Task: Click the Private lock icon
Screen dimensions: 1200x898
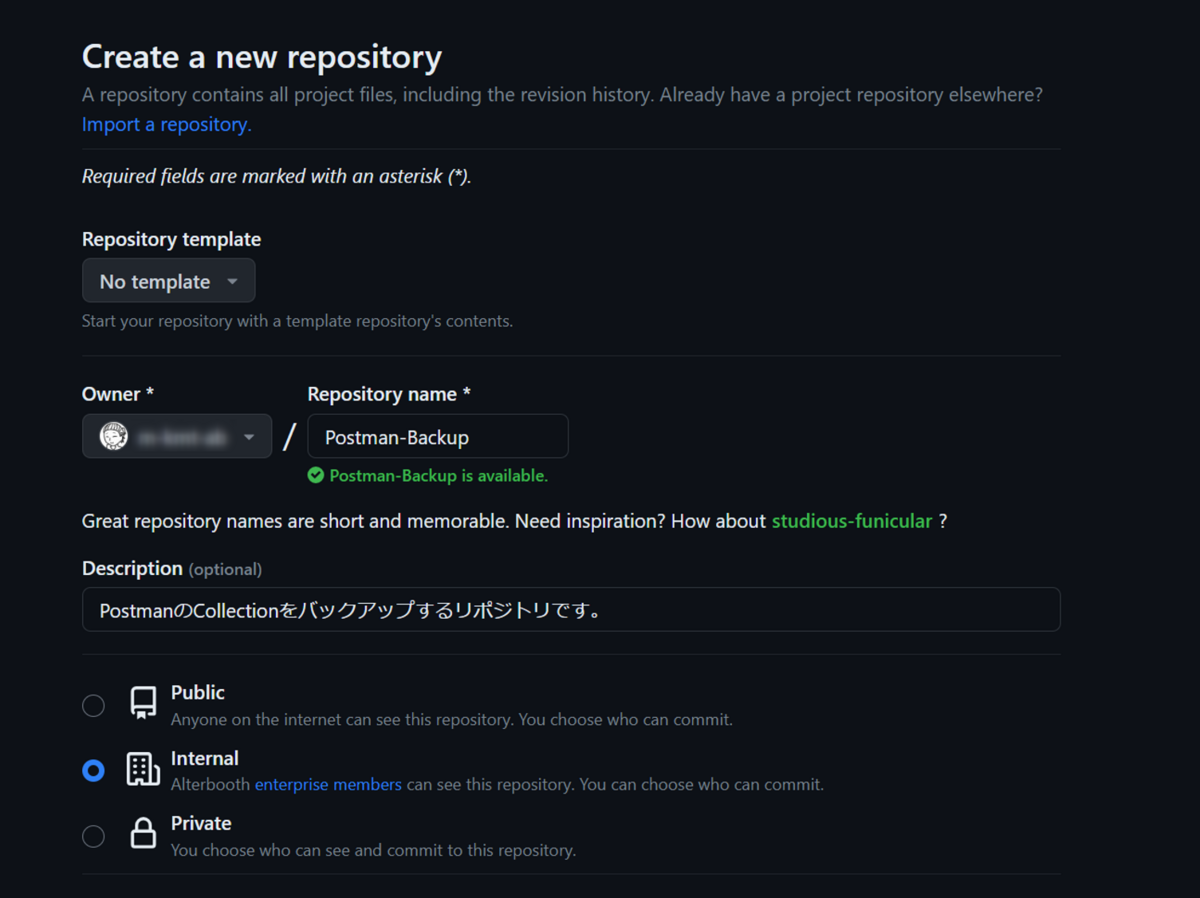Action: tap(143, 833)
